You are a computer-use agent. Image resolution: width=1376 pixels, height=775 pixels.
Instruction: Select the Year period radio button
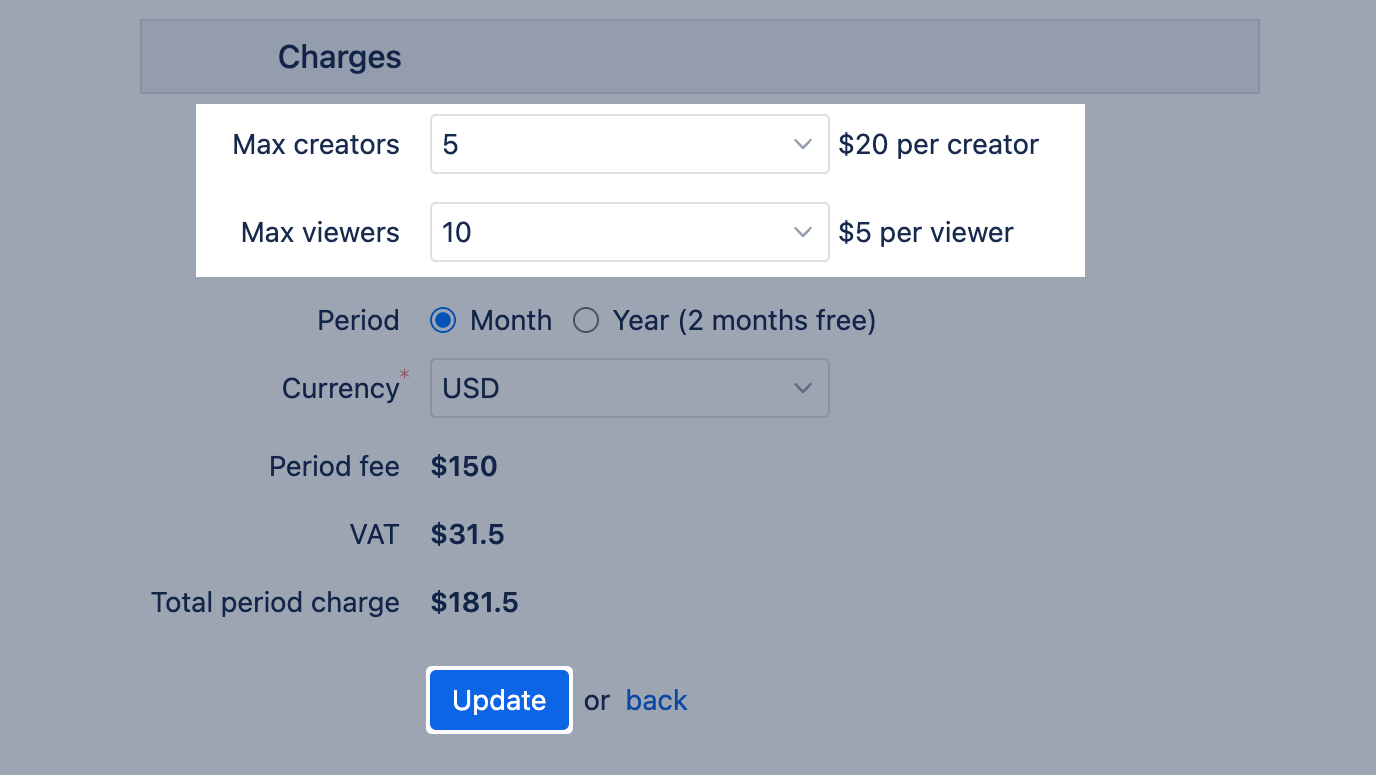coord(586,320)
